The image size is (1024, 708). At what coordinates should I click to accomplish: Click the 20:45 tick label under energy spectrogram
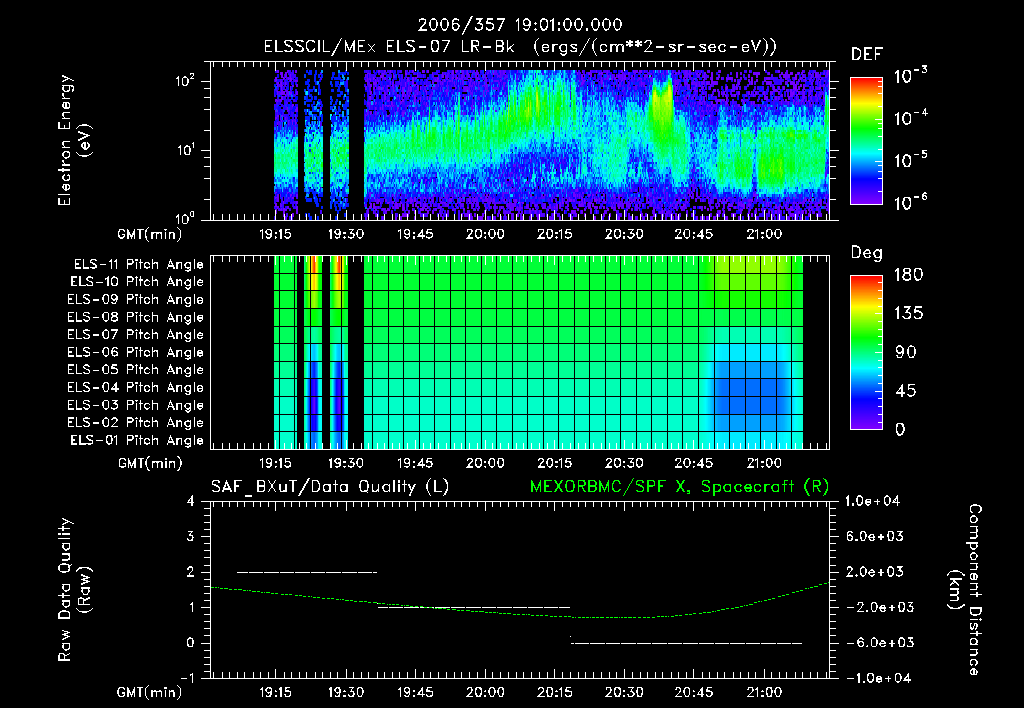pyautogui.click(x=694, y=234)
